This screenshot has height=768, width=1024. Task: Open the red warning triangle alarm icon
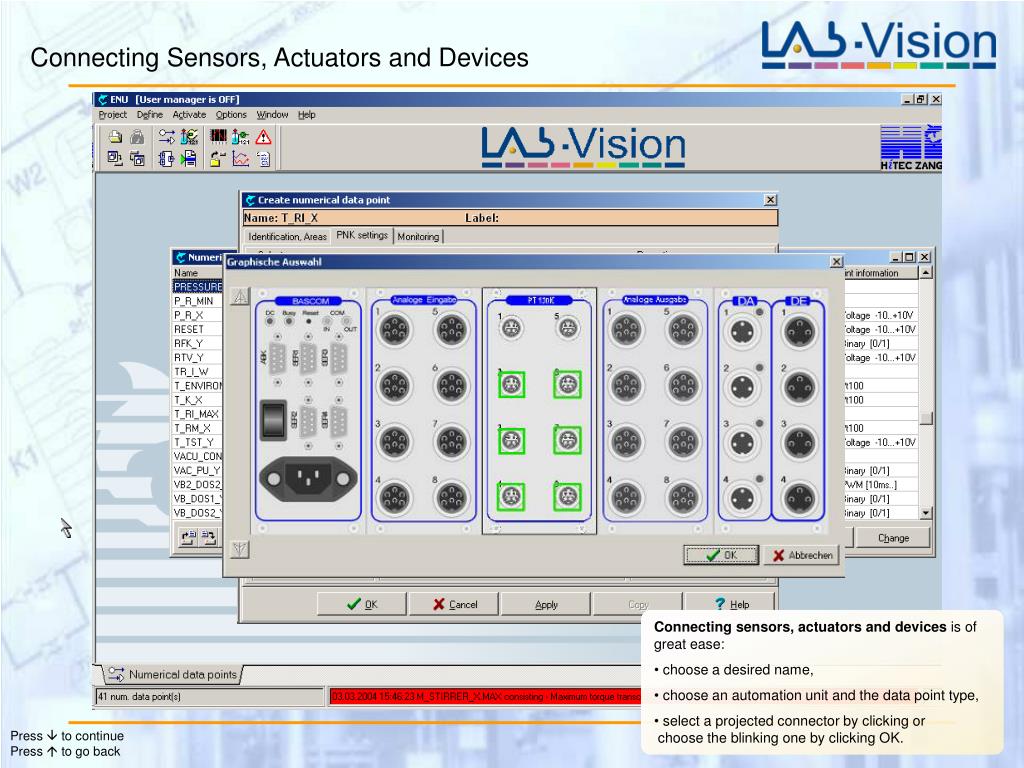click(x=263, y=136)
